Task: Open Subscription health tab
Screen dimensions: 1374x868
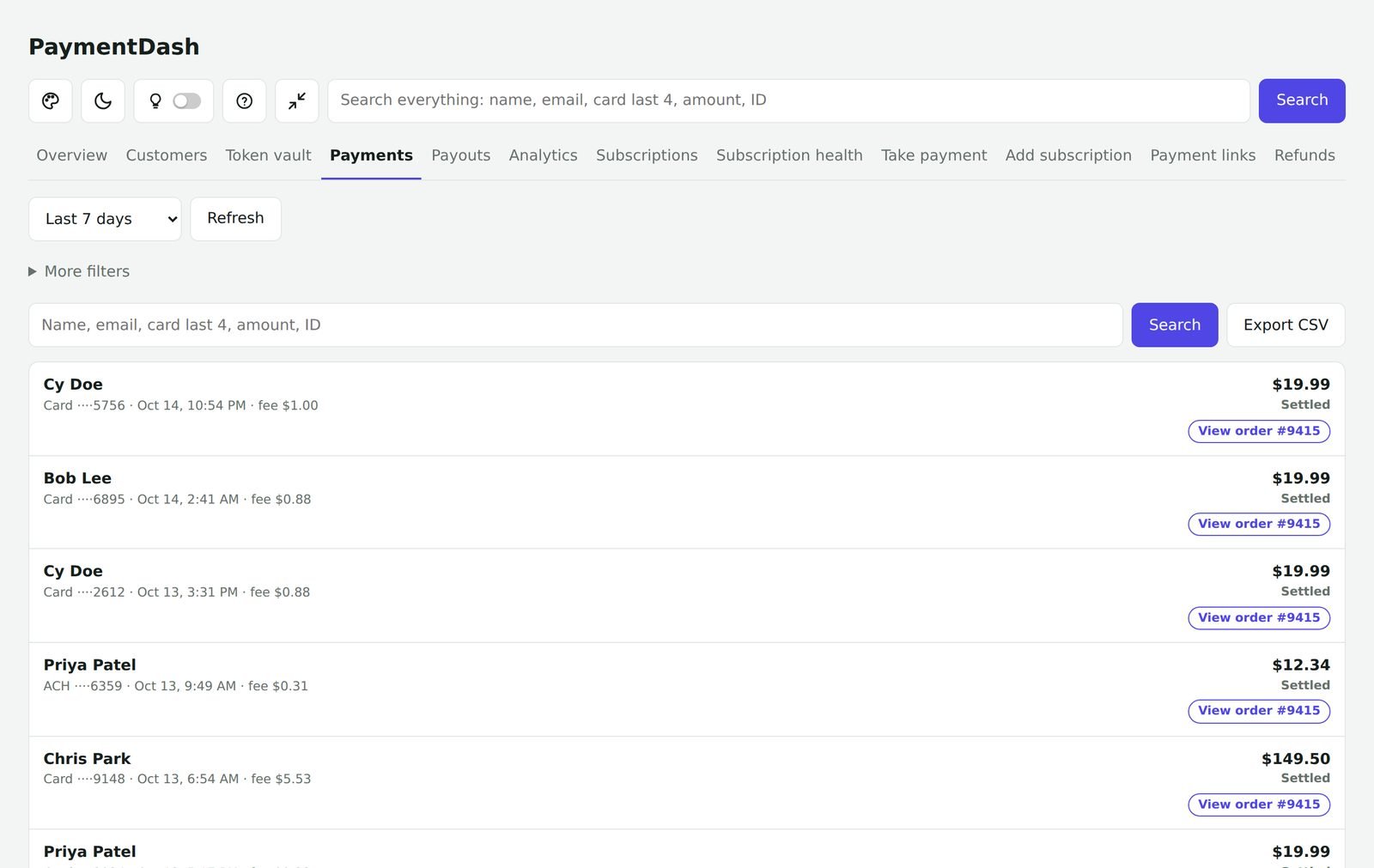Action: 789,155
